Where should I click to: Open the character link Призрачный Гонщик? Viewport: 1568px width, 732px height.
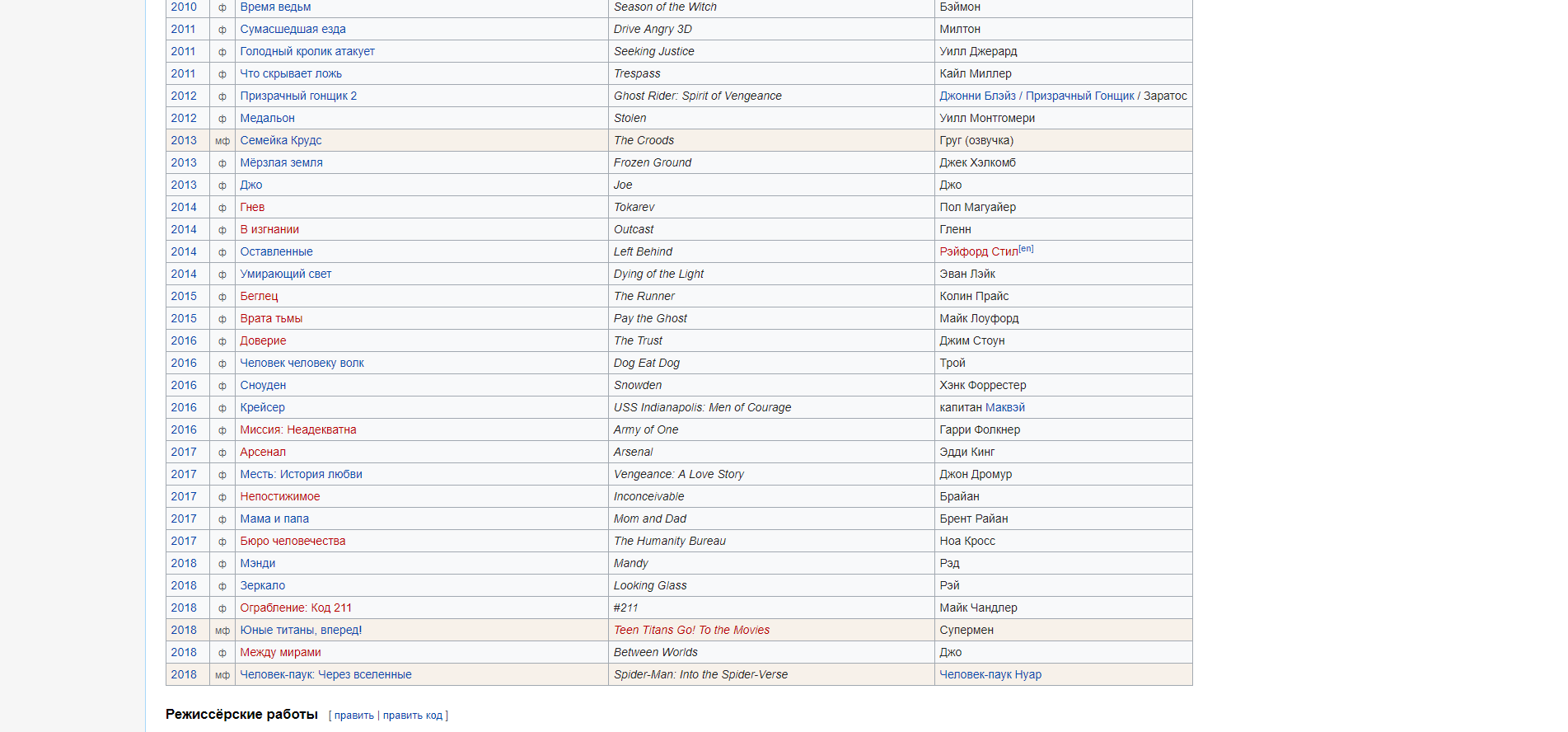[x=1079, y=96]
